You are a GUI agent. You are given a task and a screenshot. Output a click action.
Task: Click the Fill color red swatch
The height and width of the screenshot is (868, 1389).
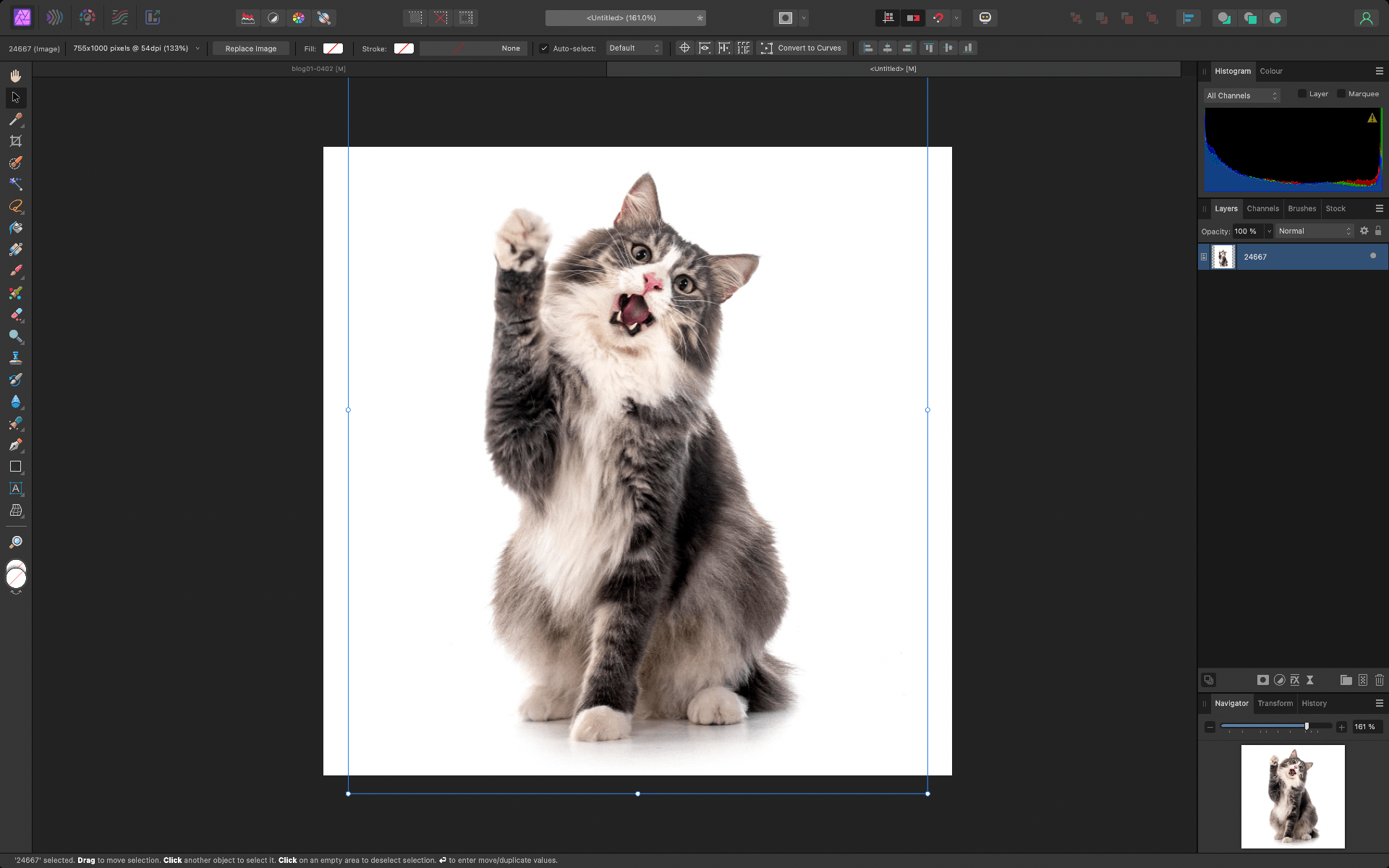[333, 48]
